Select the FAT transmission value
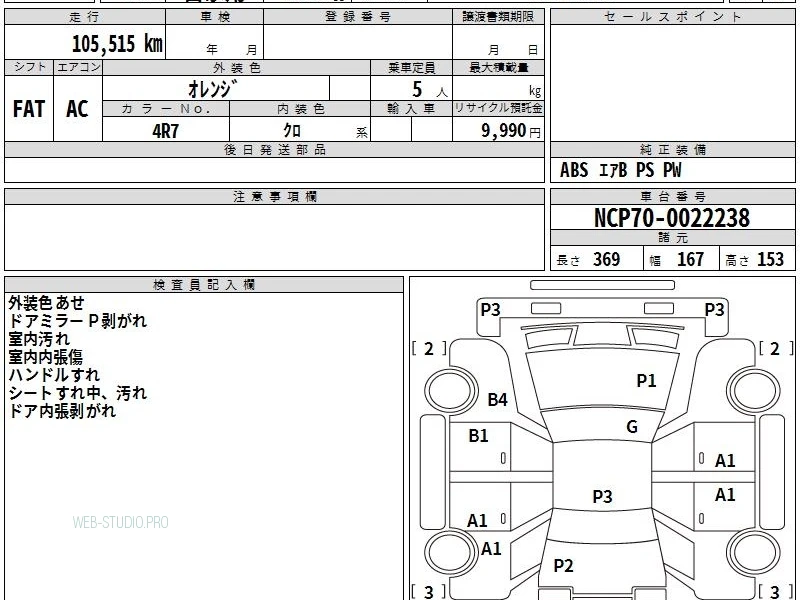The height and width of the screenshot is (600, 800). 29,109
